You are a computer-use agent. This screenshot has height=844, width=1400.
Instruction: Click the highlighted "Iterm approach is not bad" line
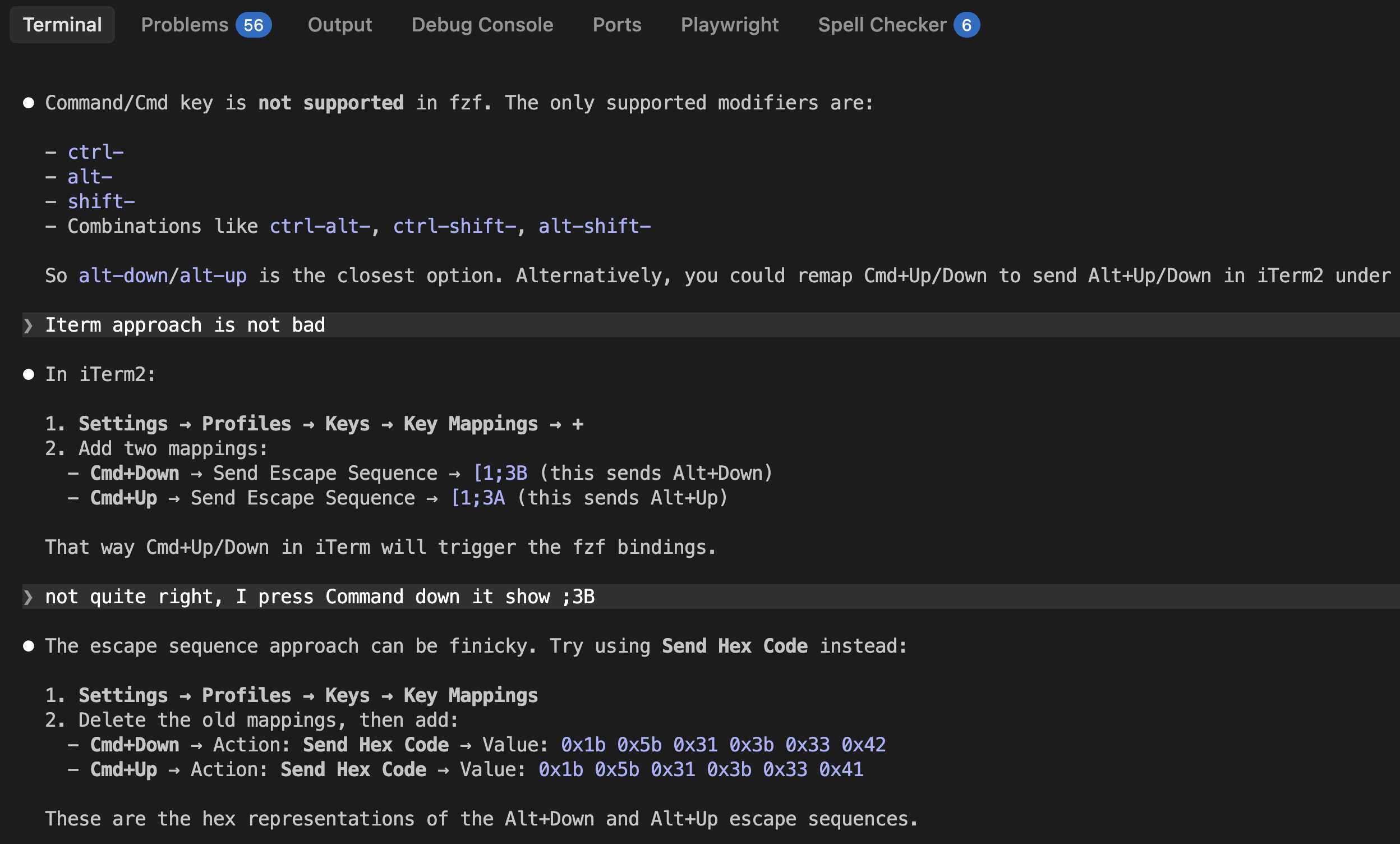(185, 325)
